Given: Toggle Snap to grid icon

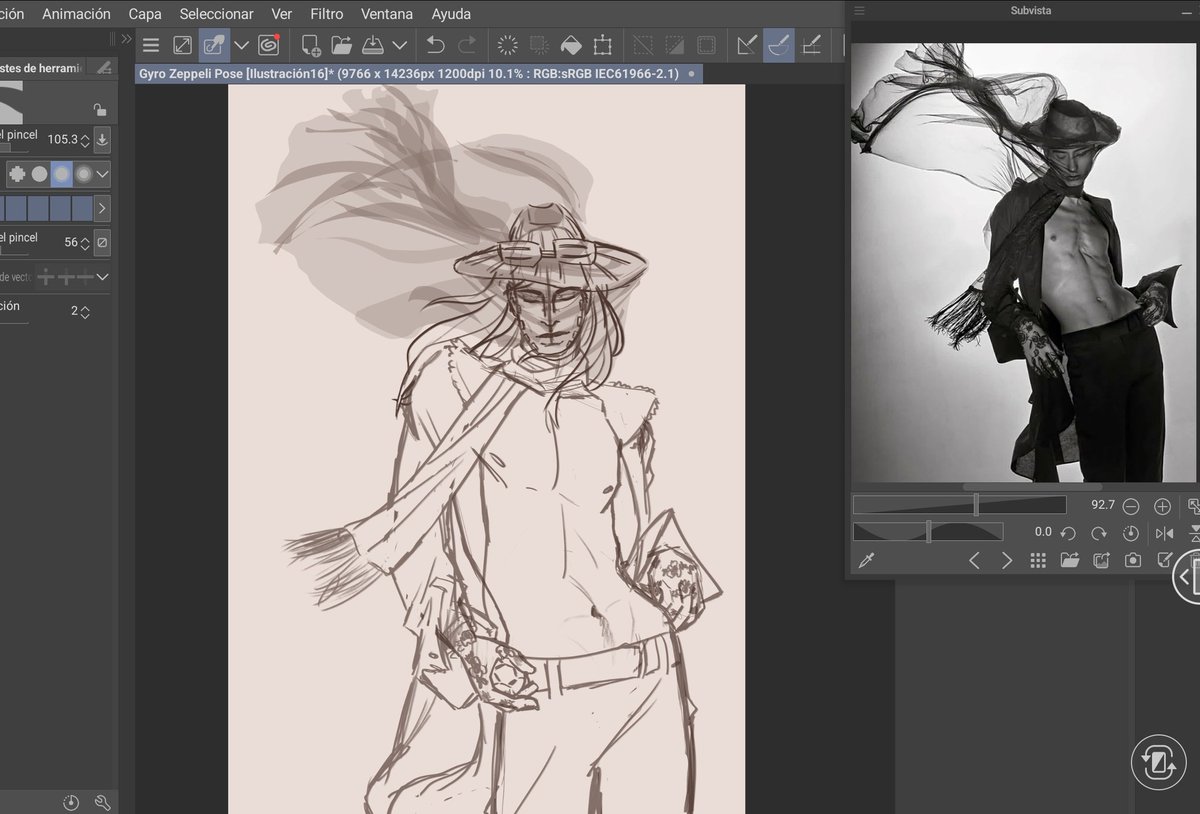Looking at the screenshot, I should pos(812,45).
